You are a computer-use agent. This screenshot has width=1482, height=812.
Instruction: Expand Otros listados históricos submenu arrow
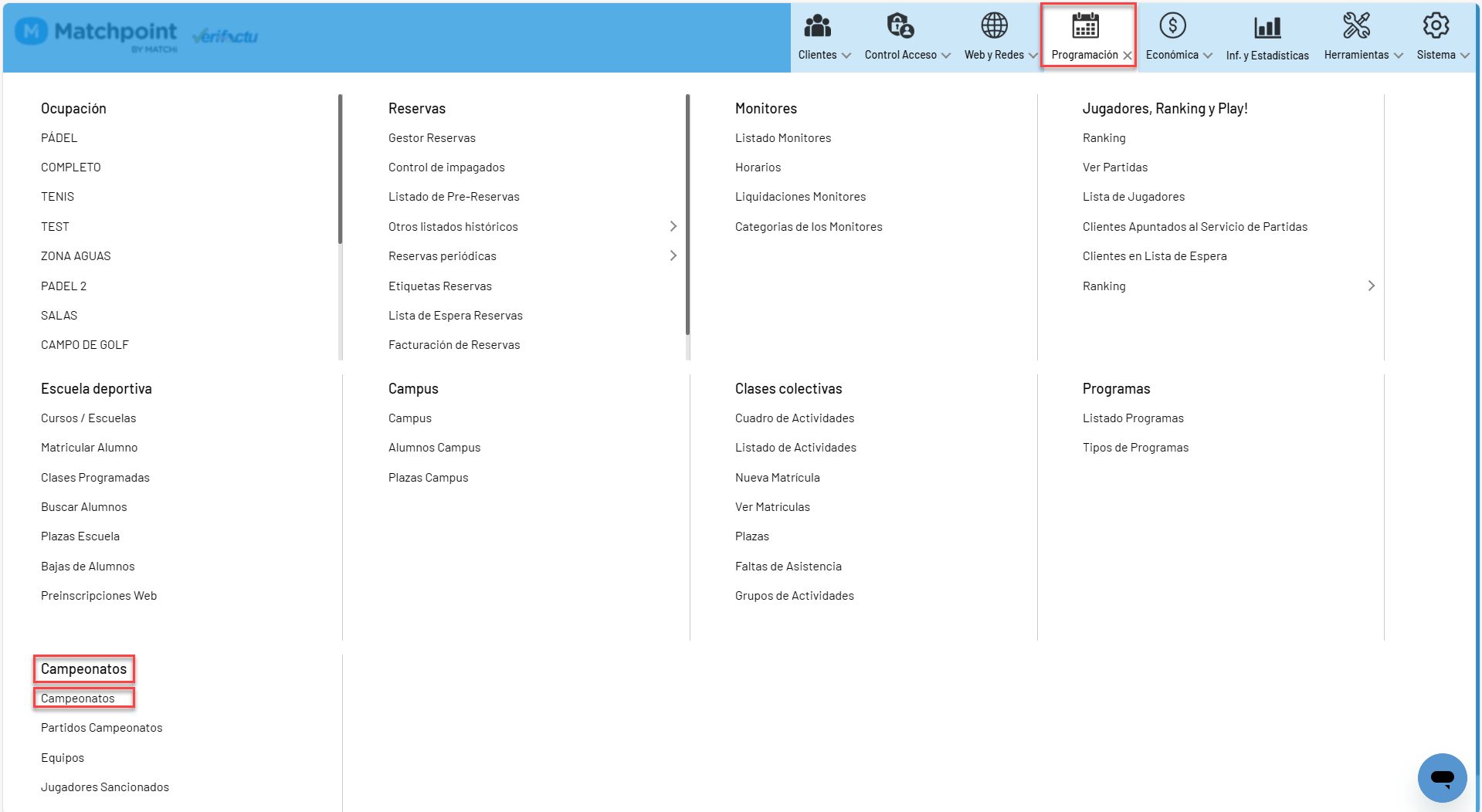[x=673, y=226]
